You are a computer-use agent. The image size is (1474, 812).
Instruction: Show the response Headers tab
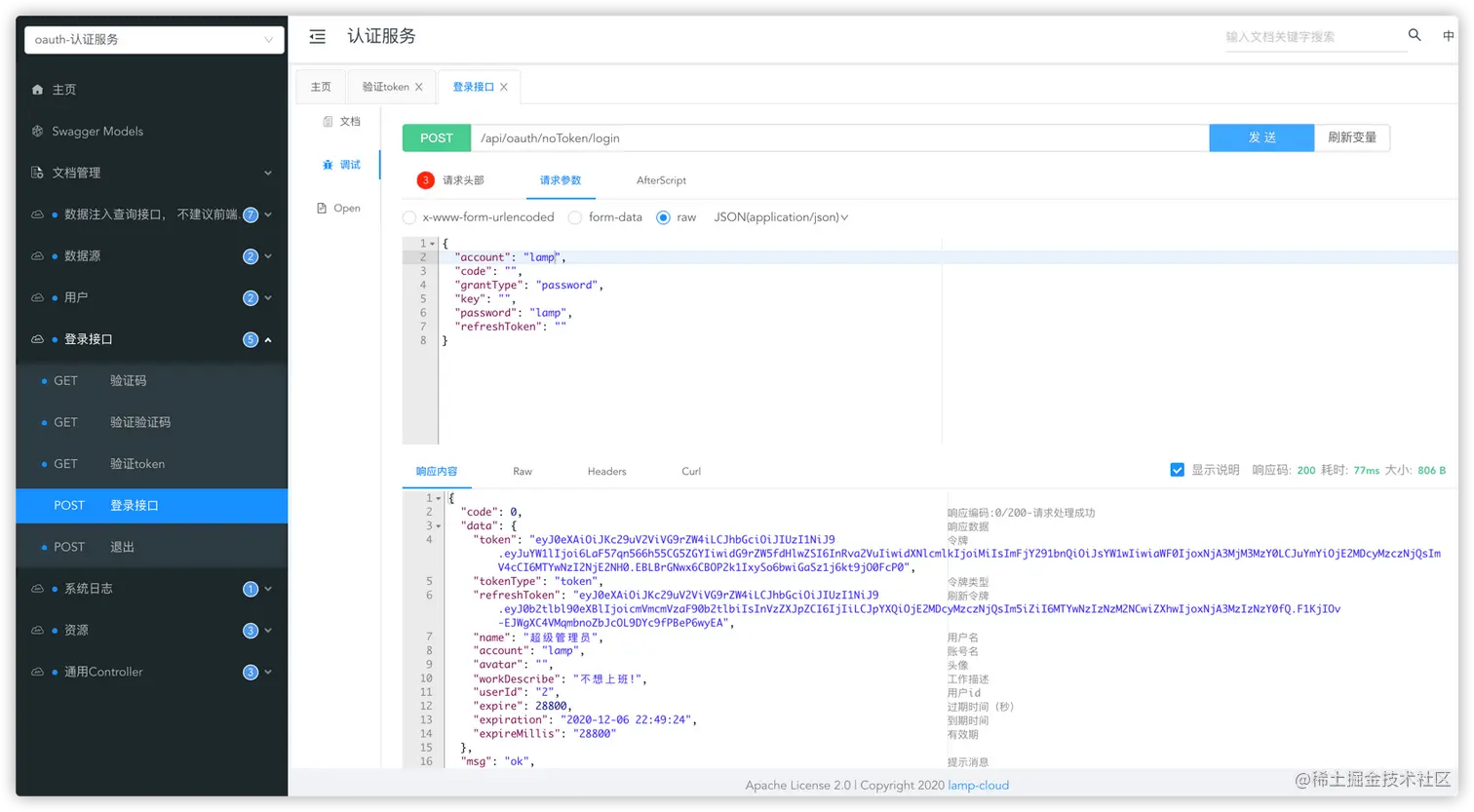pos(606,471)
